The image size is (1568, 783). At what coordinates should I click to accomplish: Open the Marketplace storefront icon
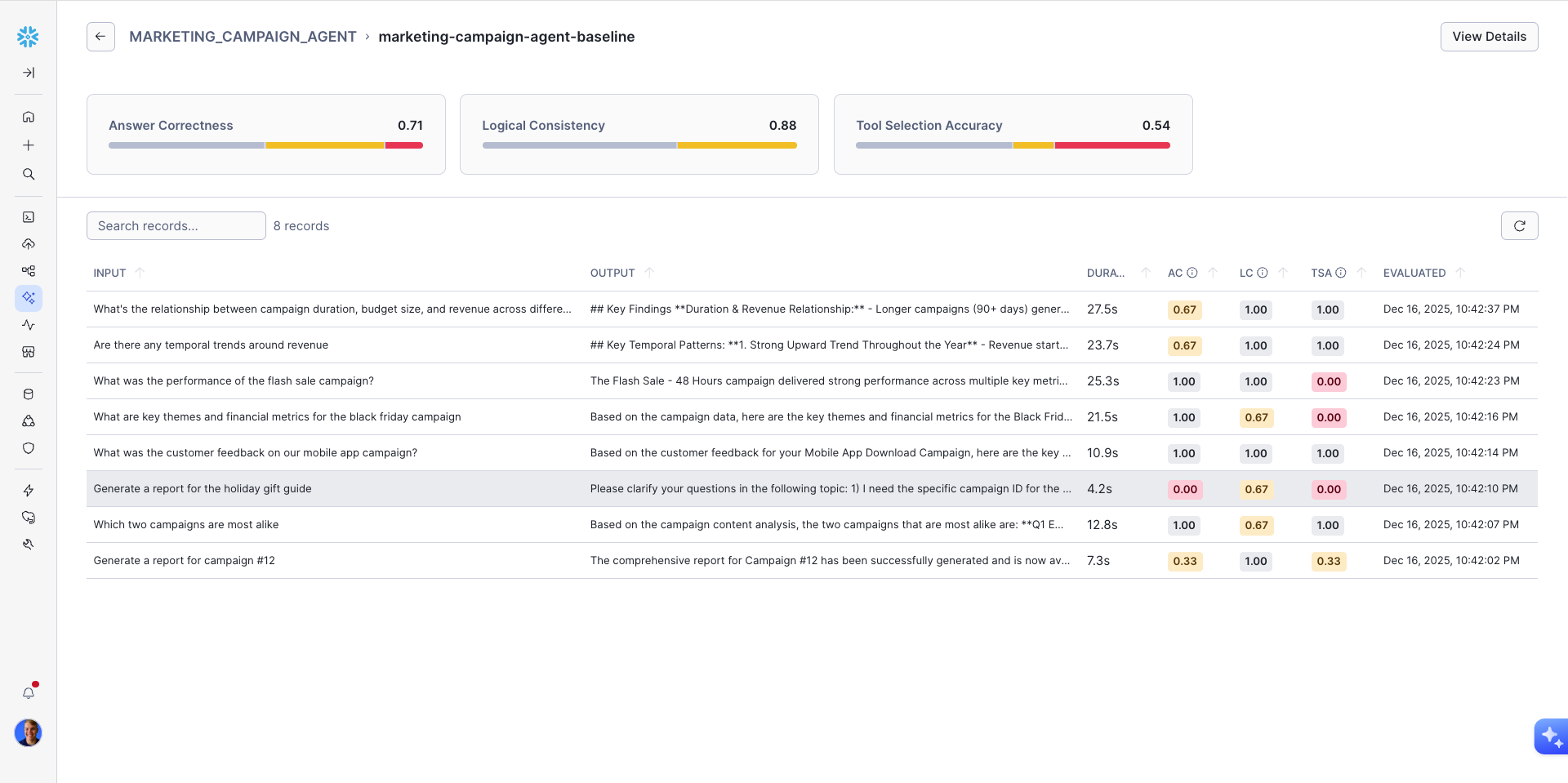tap(29, 352)
